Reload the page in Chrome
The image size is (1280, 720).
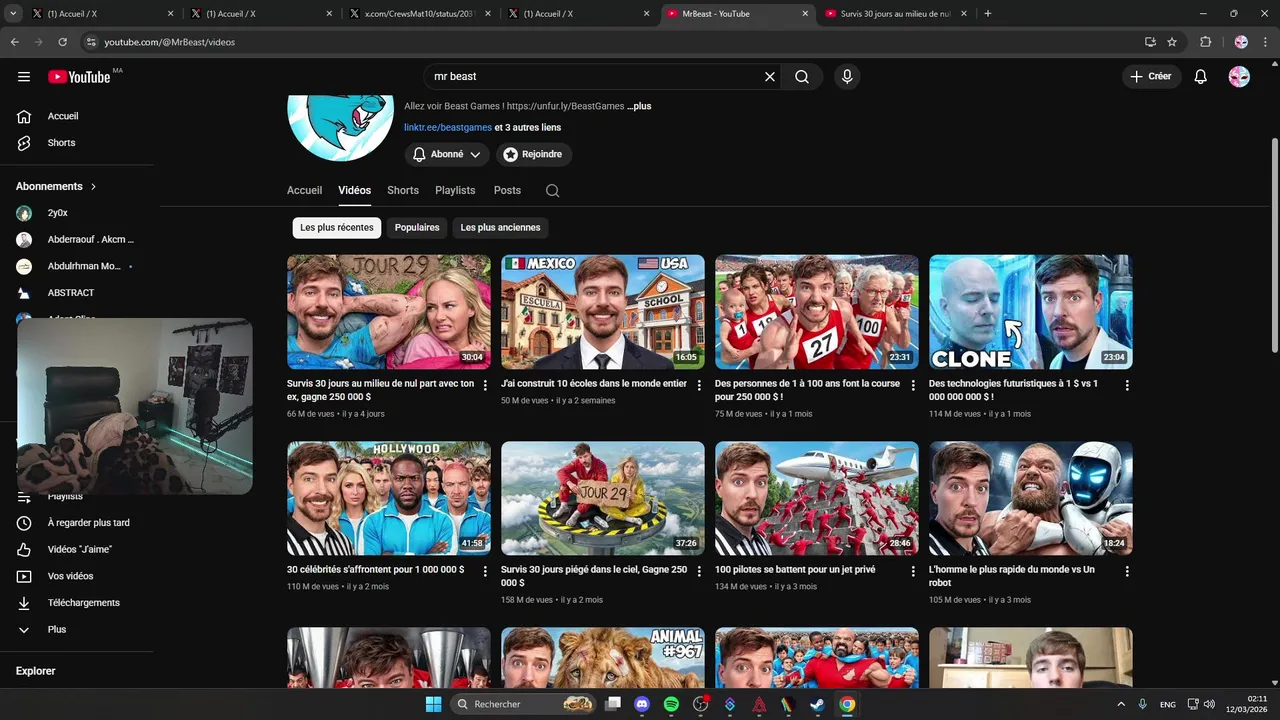[x=63, y=42]
